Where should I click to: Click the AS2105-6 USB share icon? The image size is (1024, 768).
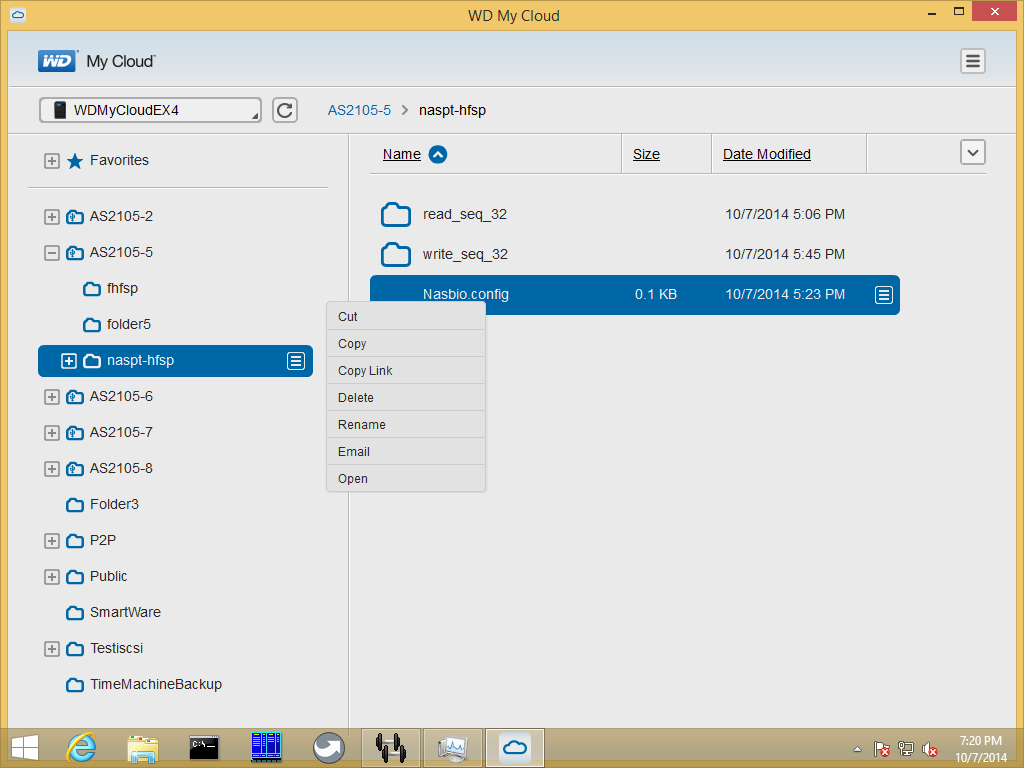pyautogui.click(x=75, y=396)
